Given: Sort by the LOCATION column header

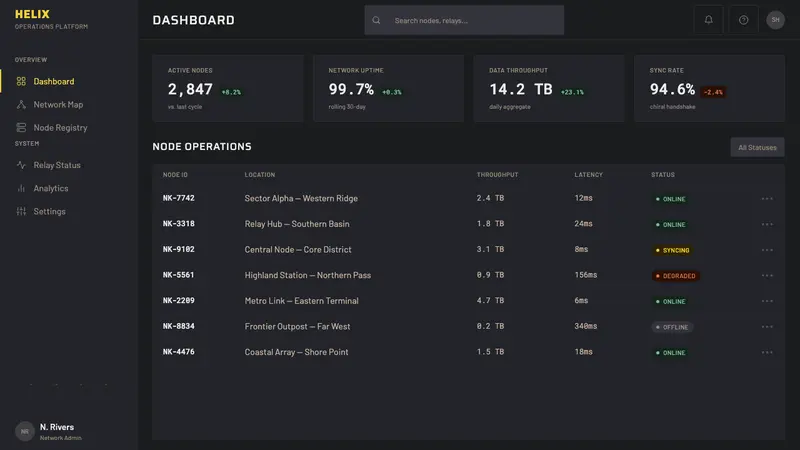Looking at the screenshot, I should pyautogui.click(x=260, y=174).
